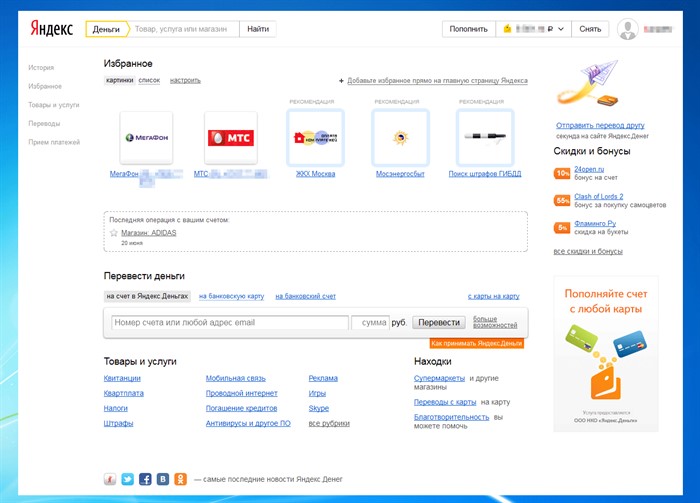This screenshot has height=503, width=700.
Task: Click the 55% discount badge
Action: tap(562, 201)
